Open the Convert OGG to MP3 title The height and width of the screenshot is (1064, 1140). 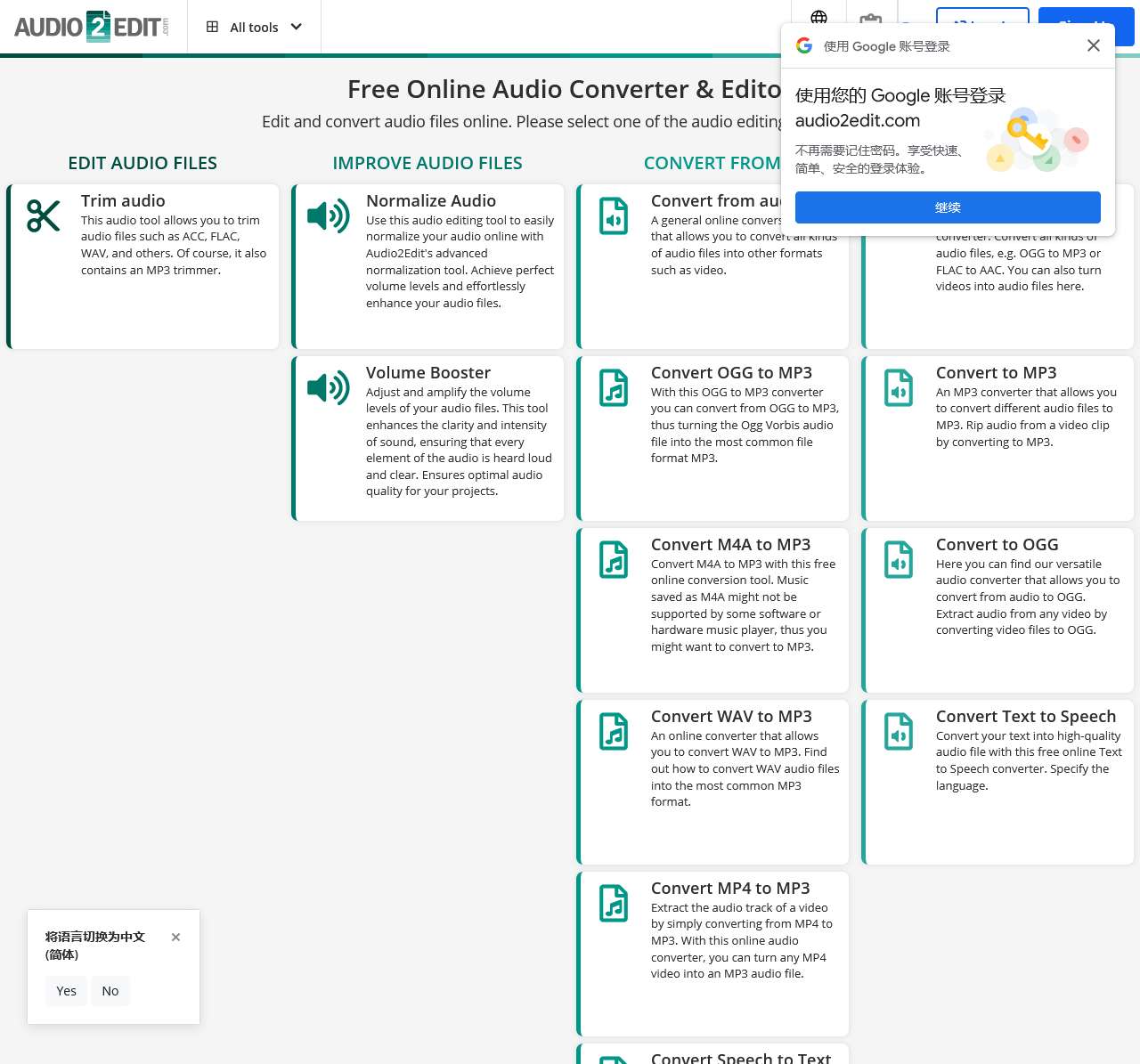[x=731, y=373]
